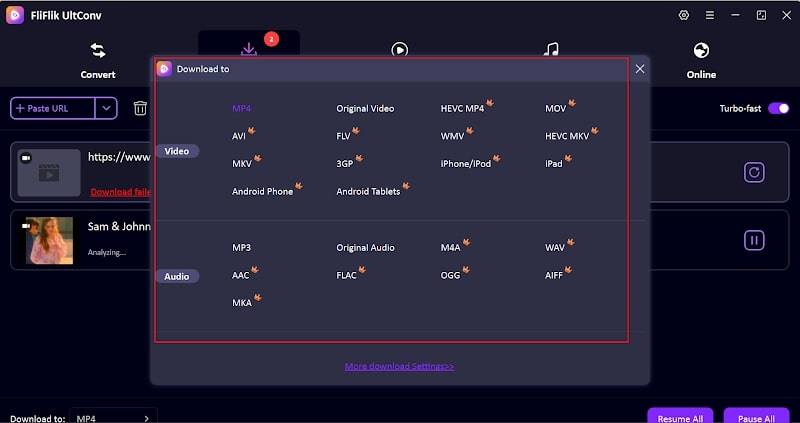Choose M4A audio format
The height and width of the screenshot is (423, 800).
(x=451, y=247)
